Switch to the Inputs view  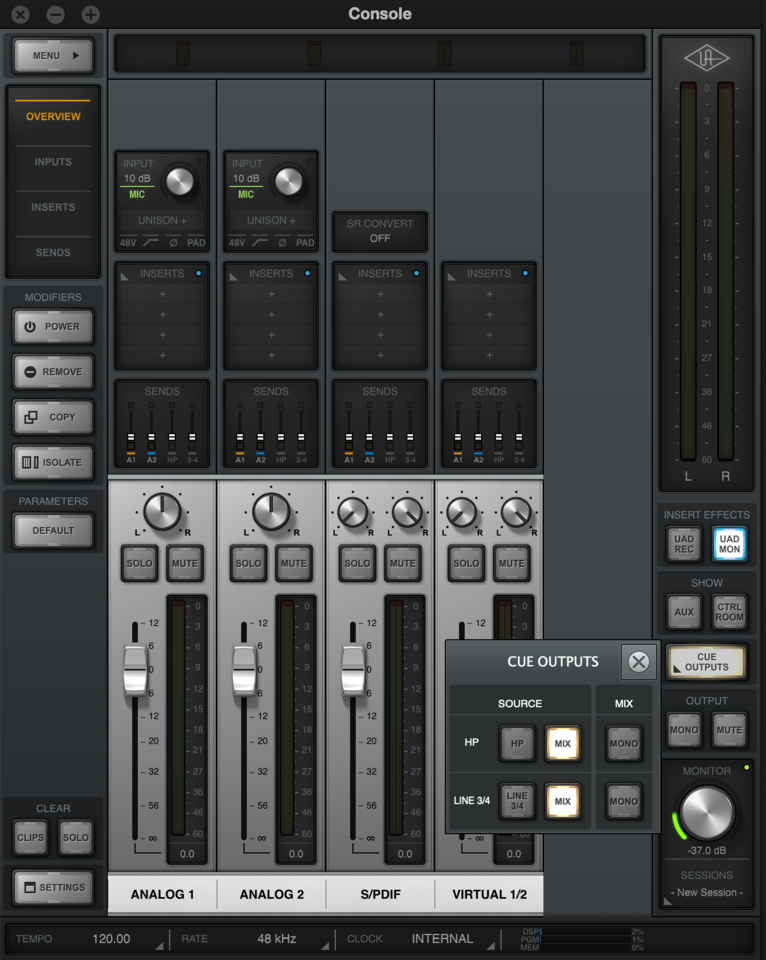point(53,162)
